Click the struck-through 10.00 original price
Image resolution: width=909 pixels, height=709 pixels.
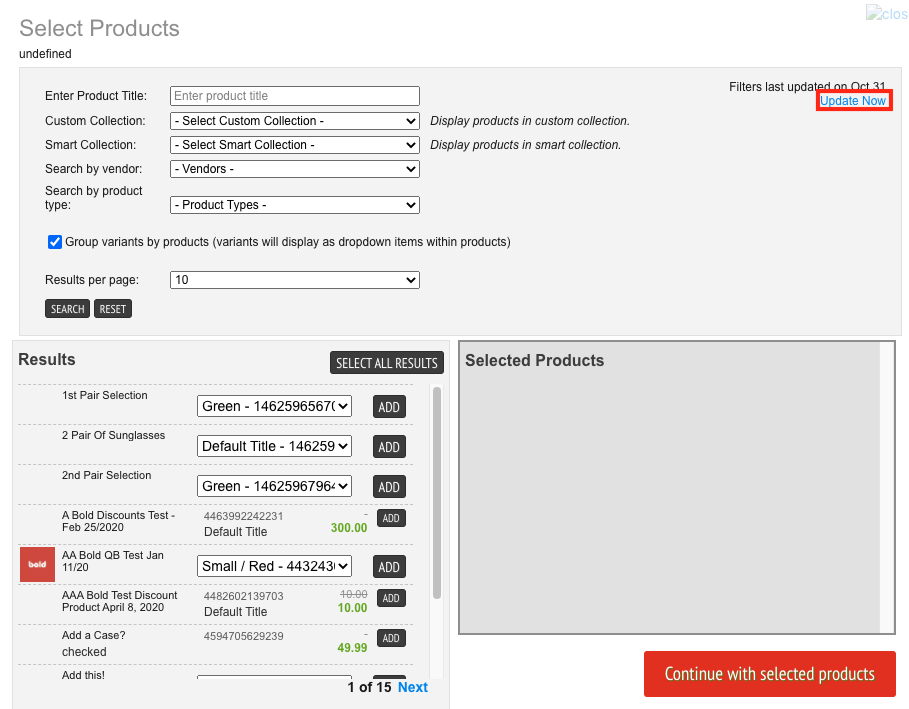[x=354, y=595]
